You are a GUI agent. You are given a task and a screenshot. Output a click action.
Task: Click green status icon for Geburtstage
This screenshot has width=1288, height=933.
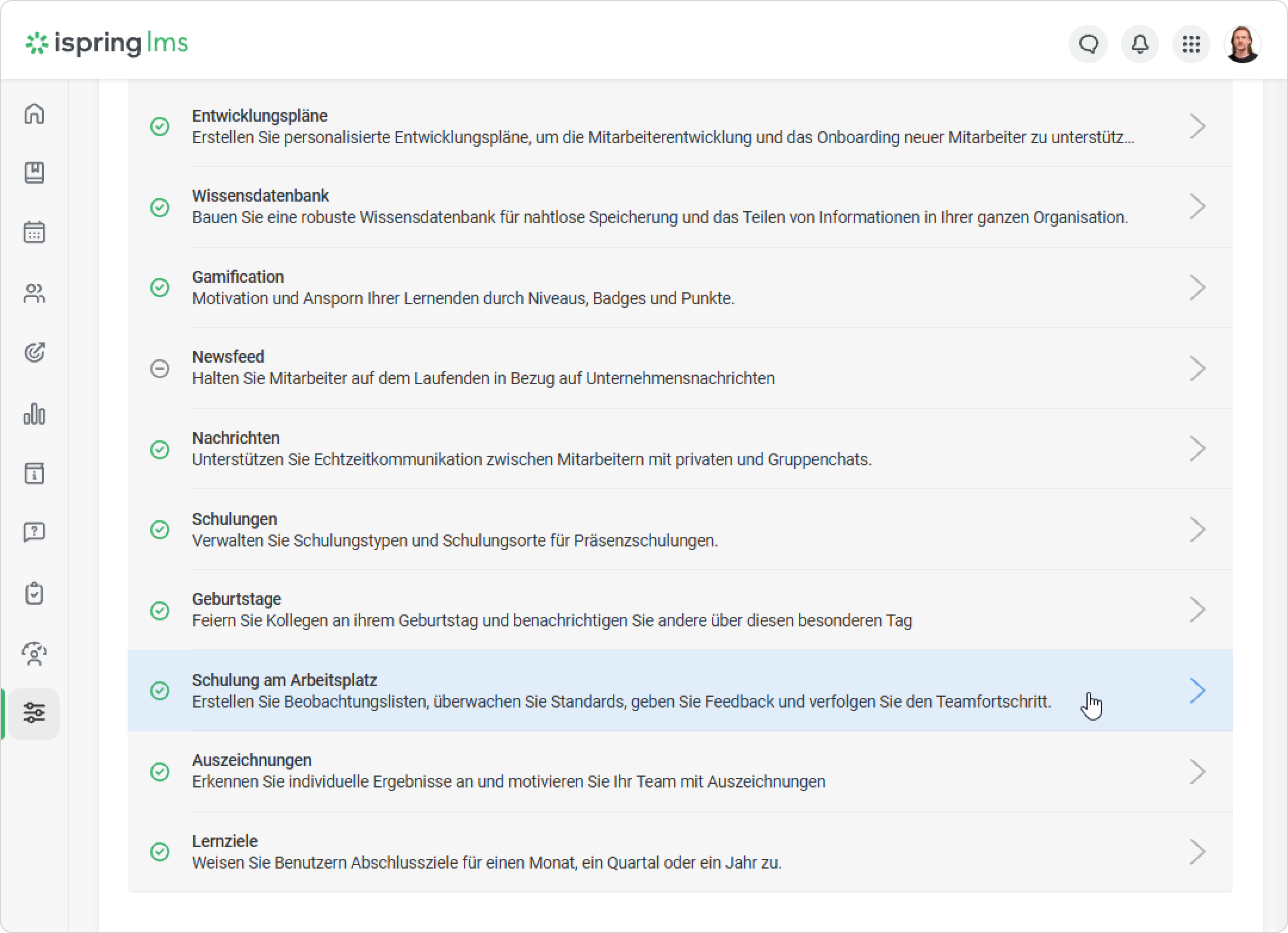[x=160, y=610]
